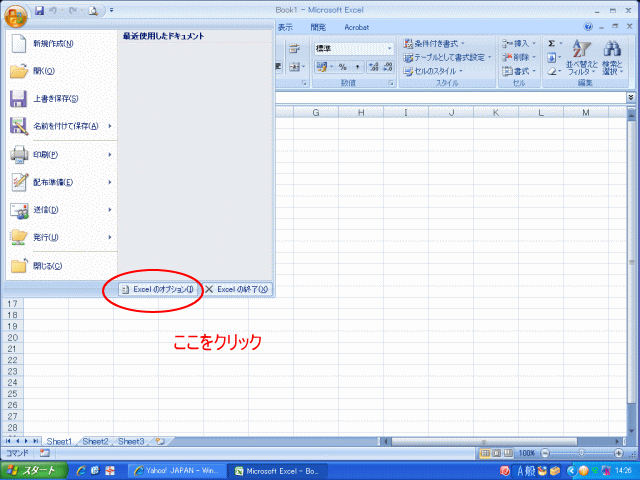The height and width of the screenshot is (480, 640).
Task: Click the Accounting Number Format icon
Action: click(x=324, y=67)
